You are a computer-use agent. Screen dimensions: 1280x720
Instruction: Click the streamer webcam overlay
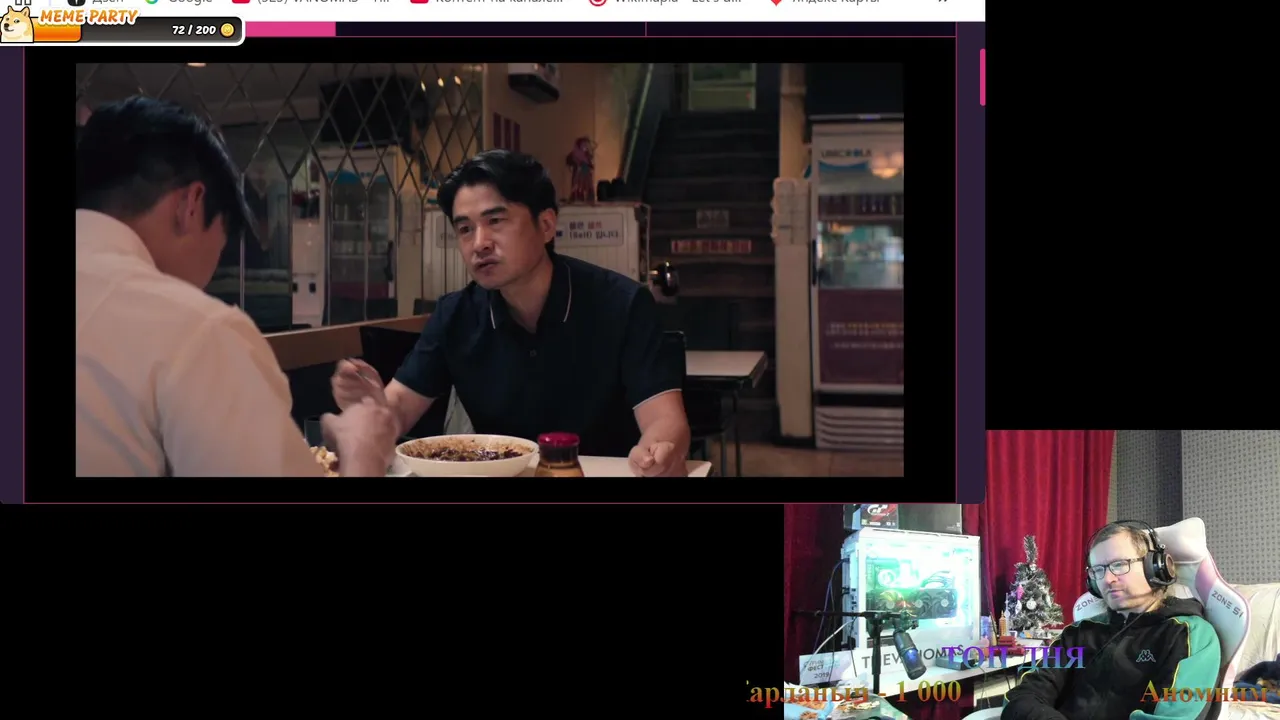pyautogui.click(x=1032, y=575)
